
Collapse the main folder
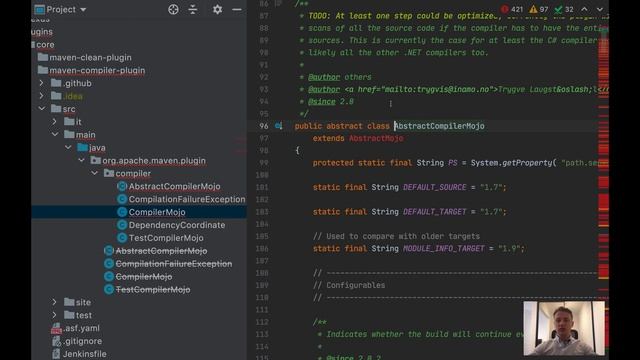pos(54,135)
